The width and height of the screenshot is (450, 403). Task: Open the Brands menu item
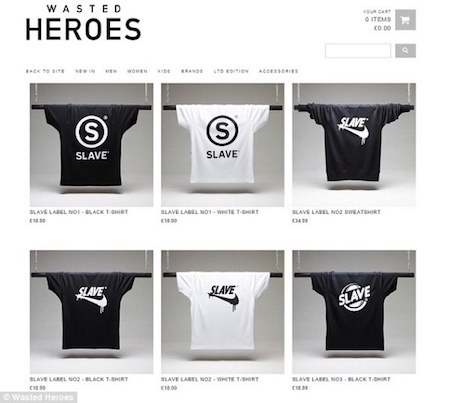tap(192, 71)
